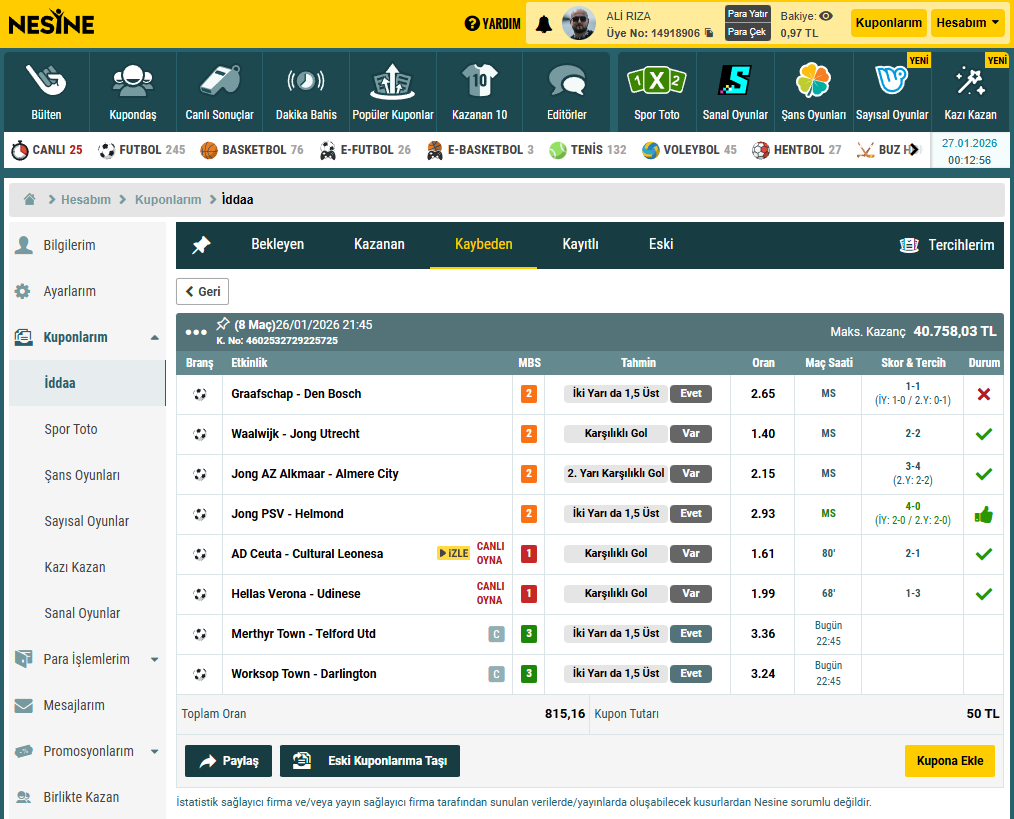
Task: Expand Promosyonlarım sidebar section
Action: click(x=155, y=752)
